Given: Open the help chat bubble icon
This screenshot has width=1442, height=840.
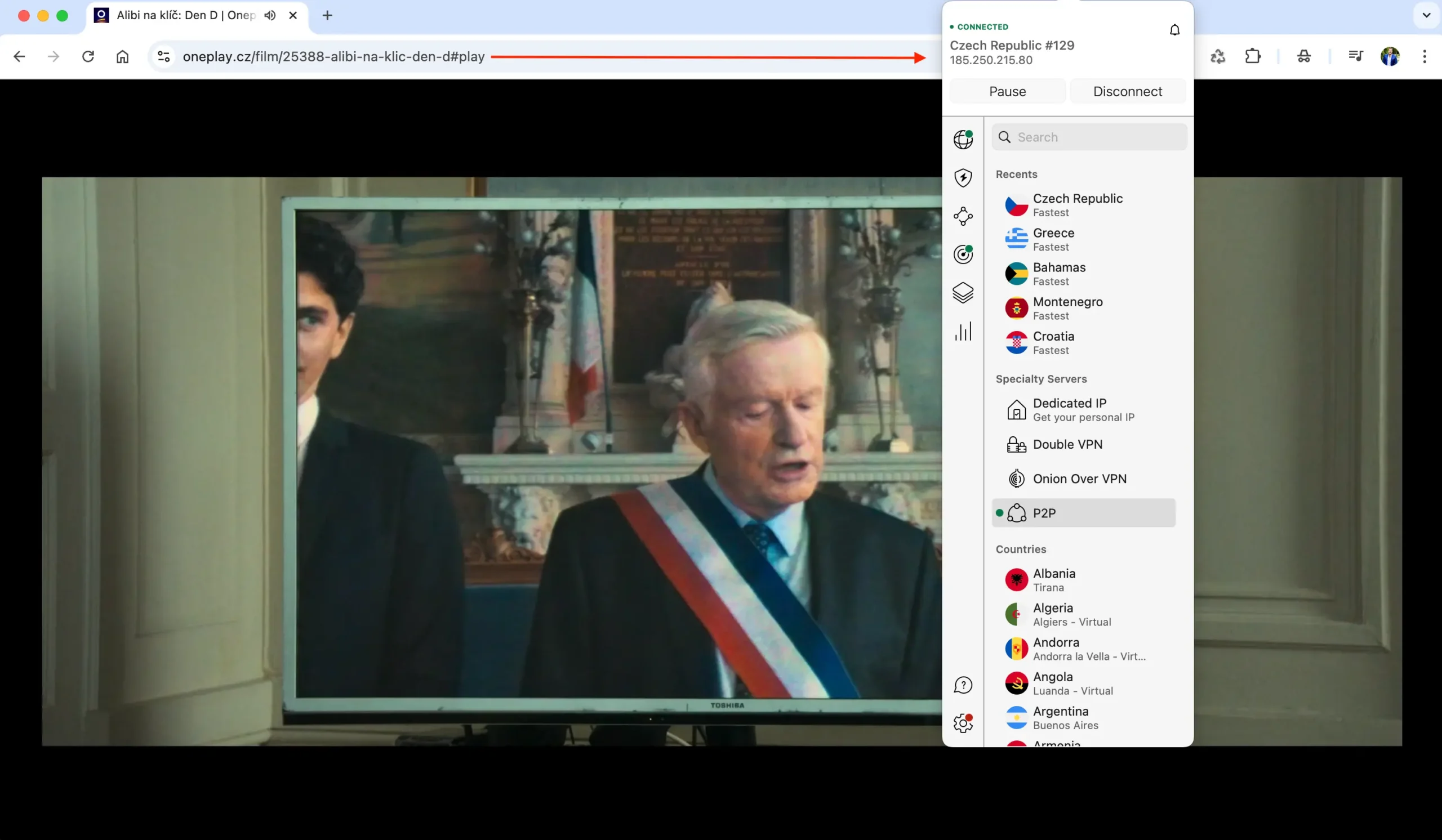Looking at the screenshot, I should pos(963,685).
